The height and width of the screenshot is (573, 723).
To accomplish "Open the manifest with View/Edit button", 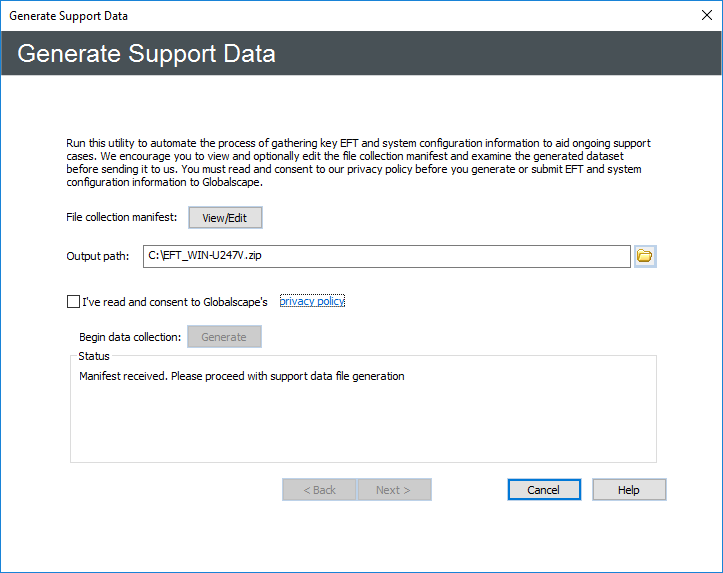I will (x=225, y=217).
